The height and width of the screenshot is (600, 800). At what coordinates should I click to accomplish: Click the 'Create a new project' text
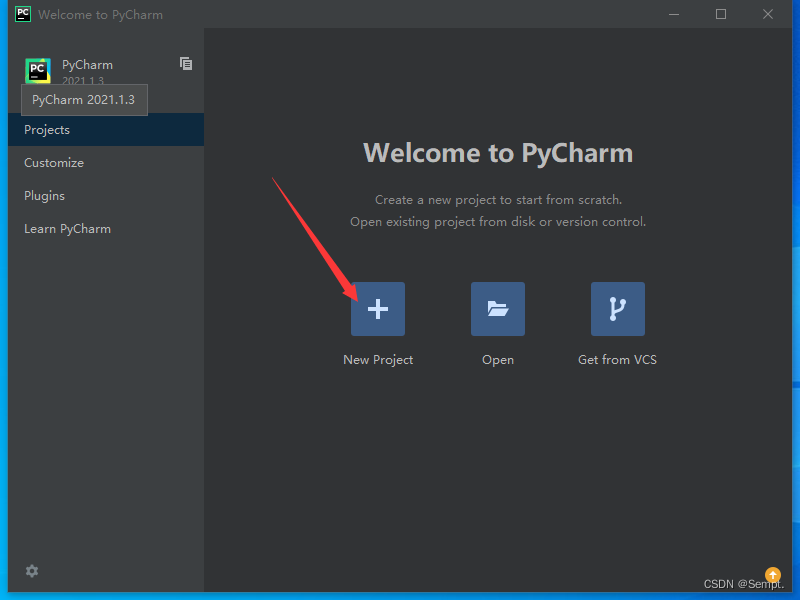tap(498, 200)
